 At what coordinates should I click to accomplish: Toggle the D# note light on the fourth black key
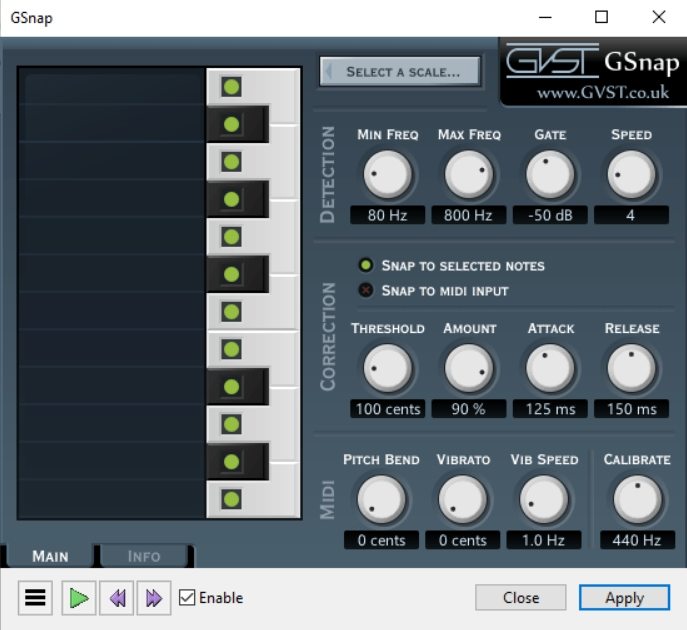click(231, 387)
